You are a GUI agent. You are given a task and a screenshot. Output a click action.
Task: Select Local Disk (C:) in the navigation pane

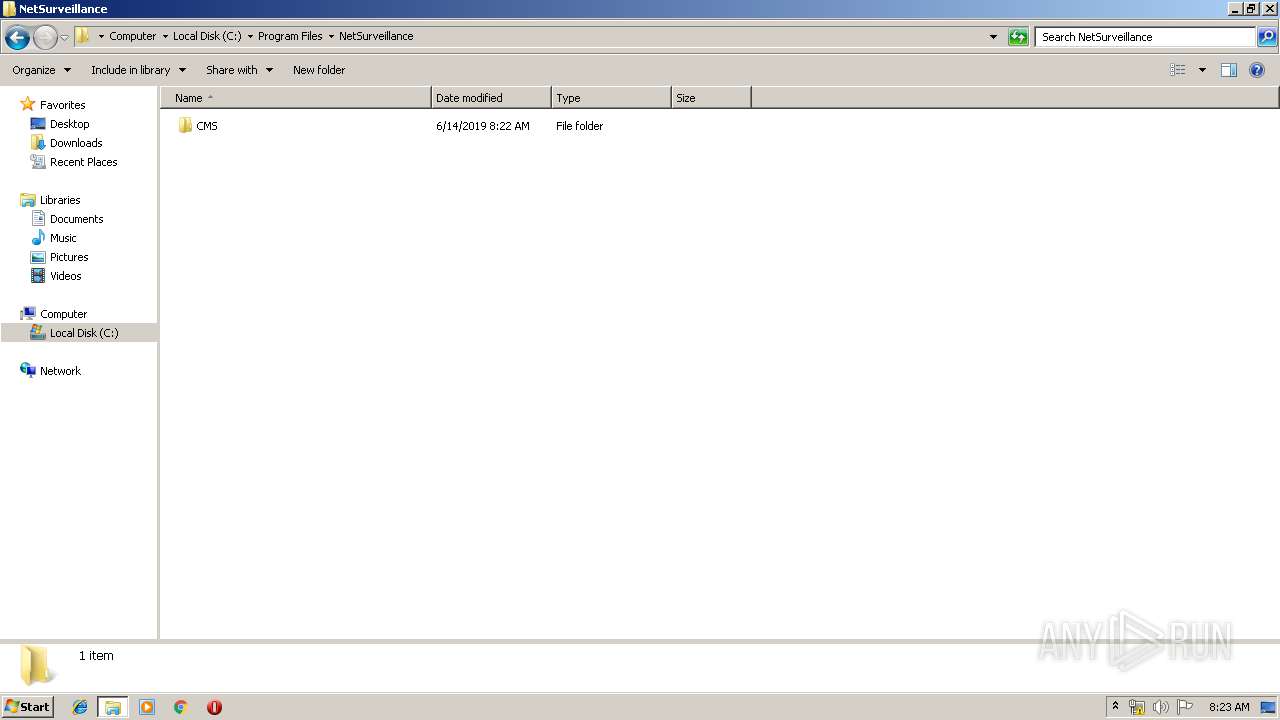pos(78,333)
